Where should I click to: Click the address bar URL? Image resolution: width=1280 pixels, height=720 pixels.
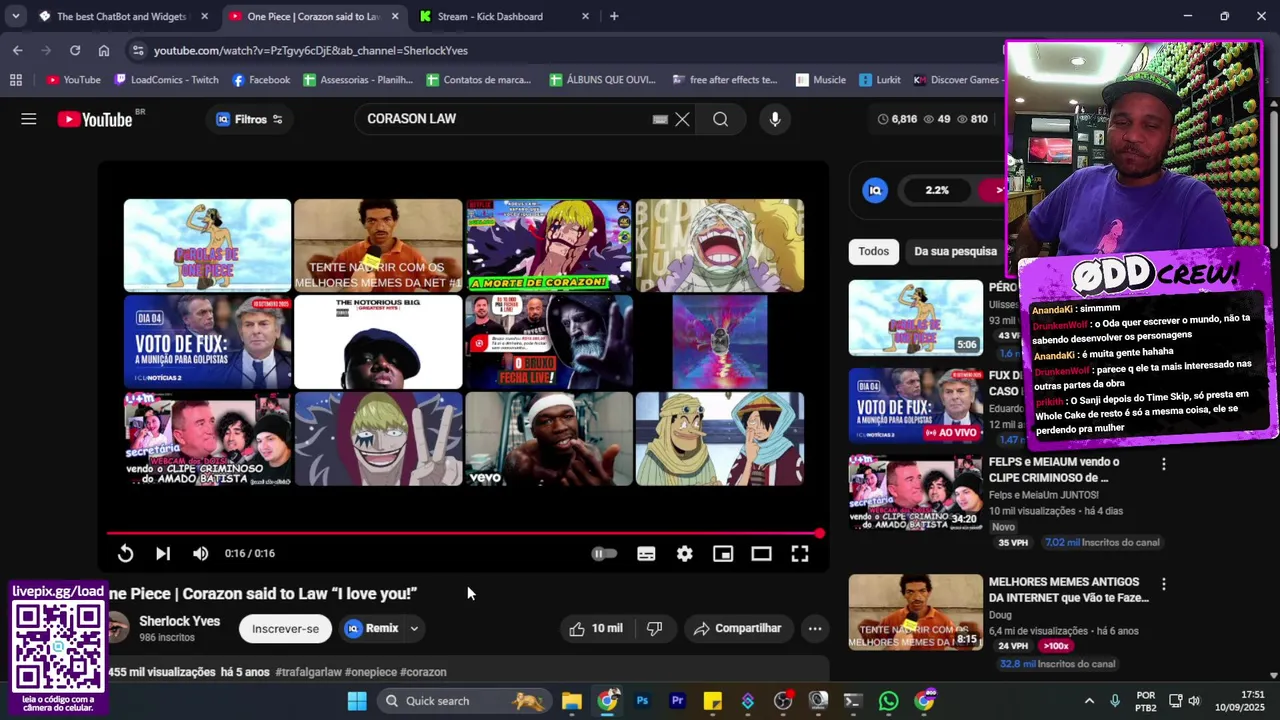(311, 50)
